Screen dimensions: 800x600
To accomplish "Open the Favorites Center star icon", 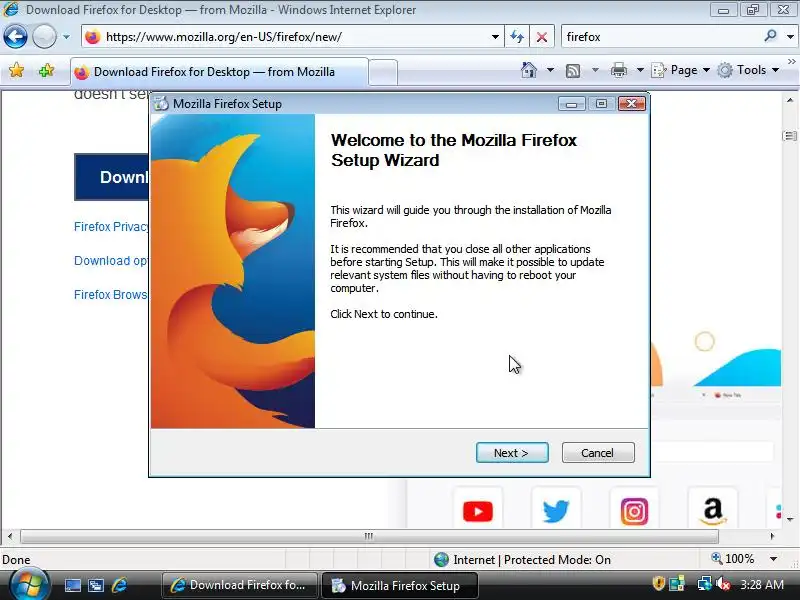I will tap(16, 70).
